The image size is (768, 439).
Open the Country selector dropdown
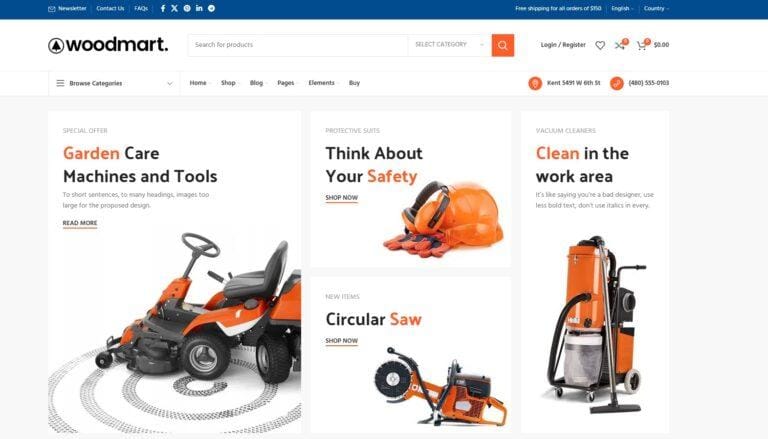(x=656, y=8)
